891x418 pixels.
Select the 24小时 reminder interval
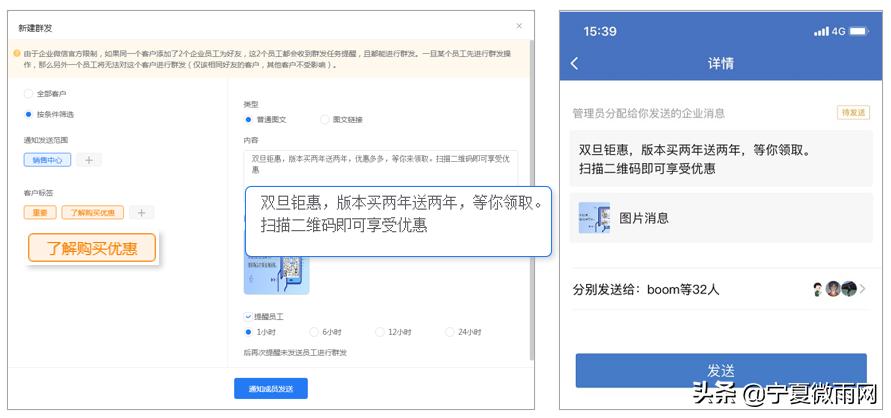coord(449,332)
